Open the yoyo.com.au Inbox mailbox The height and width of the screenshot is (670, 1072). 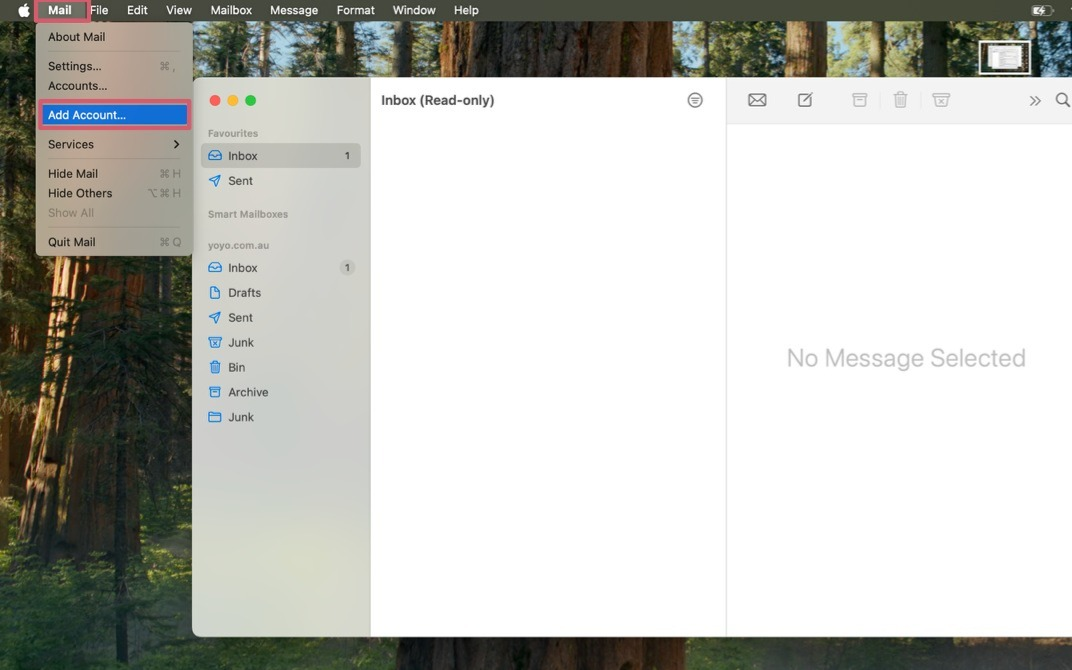point(281,268)
